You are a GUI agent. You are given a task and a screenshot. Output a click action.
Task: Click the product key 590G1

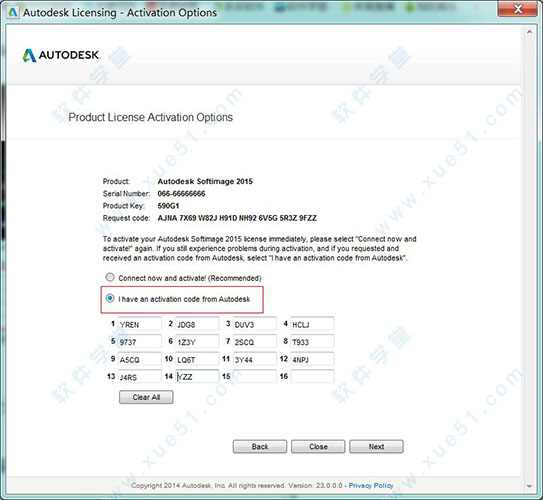(168, 206)
